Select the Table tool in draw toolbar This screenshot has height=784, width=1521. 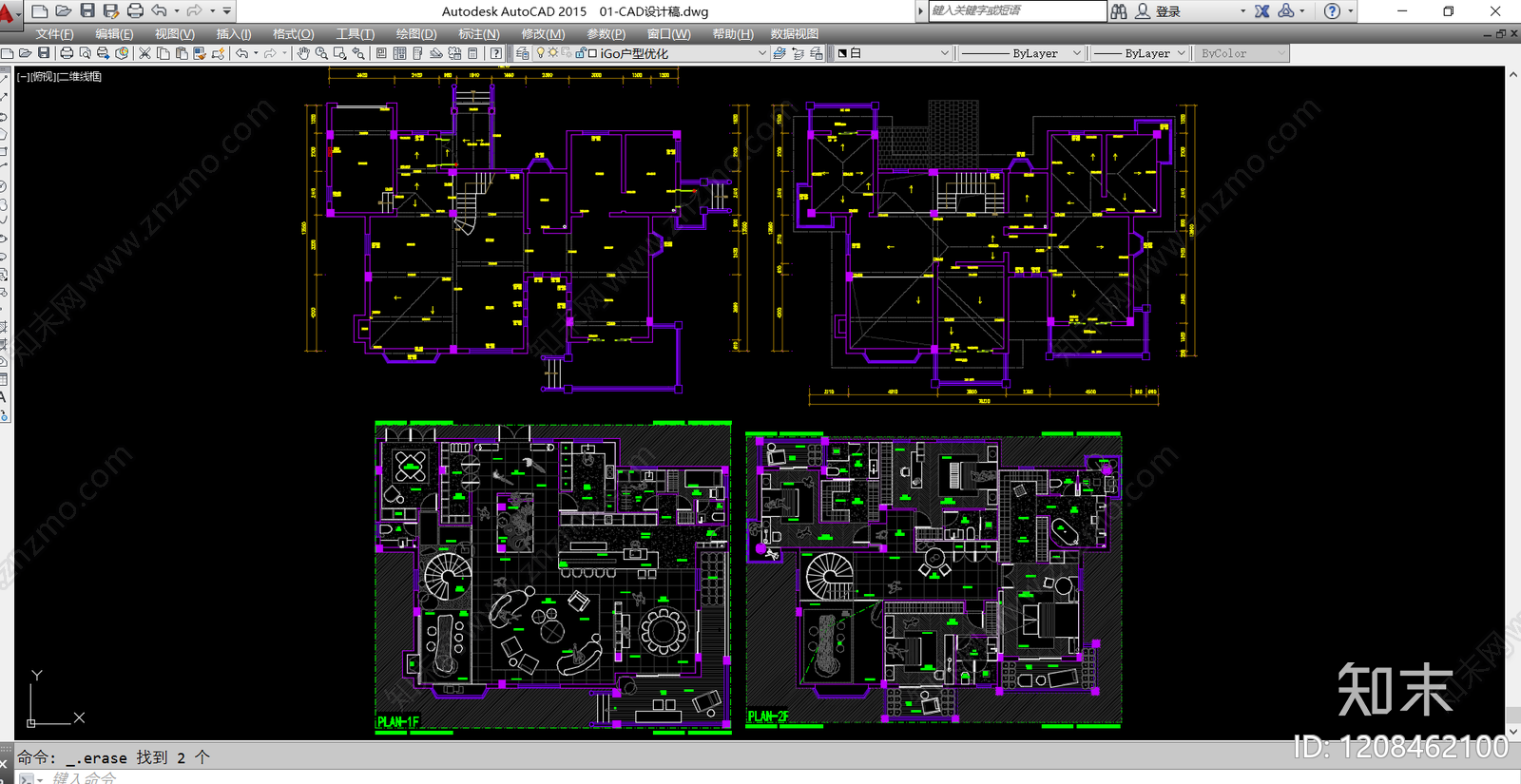4,379
